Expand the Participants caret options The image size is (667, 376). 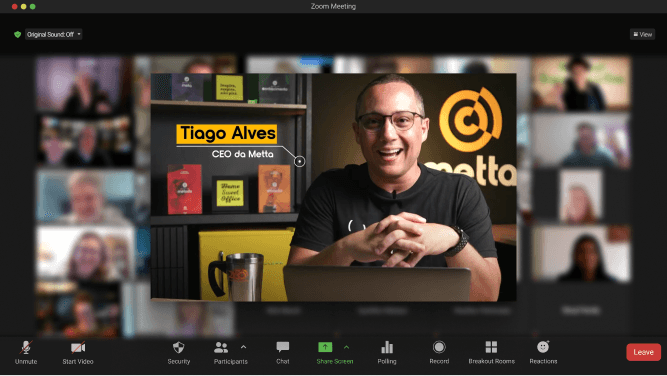(243, 347)
